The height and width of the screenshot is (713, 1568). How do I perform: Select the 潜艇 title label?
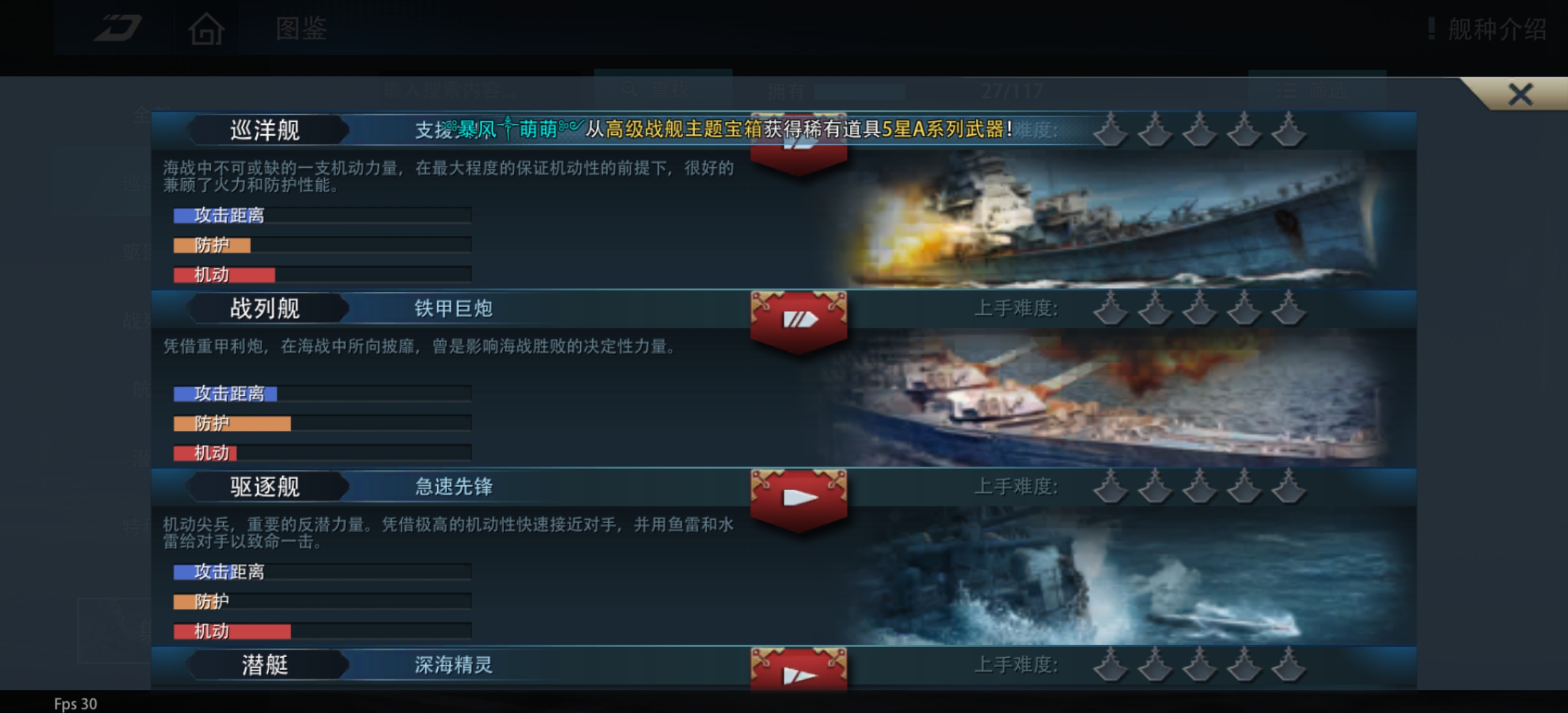pyautogui.click(x=265, y=664)
